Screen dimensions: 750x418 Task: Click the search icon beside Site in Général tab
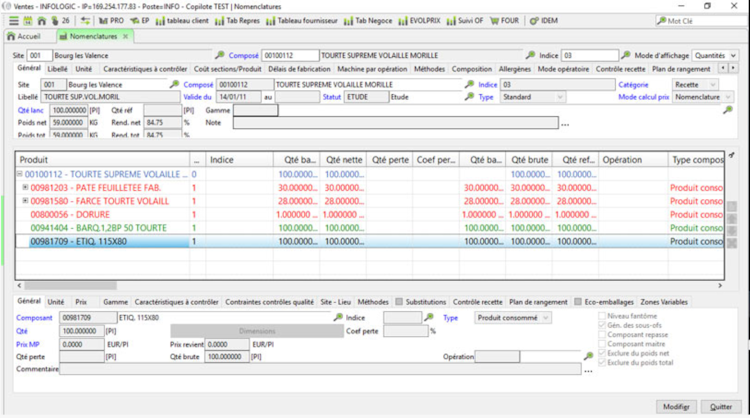pyautogui.click(x=175, y=84)
